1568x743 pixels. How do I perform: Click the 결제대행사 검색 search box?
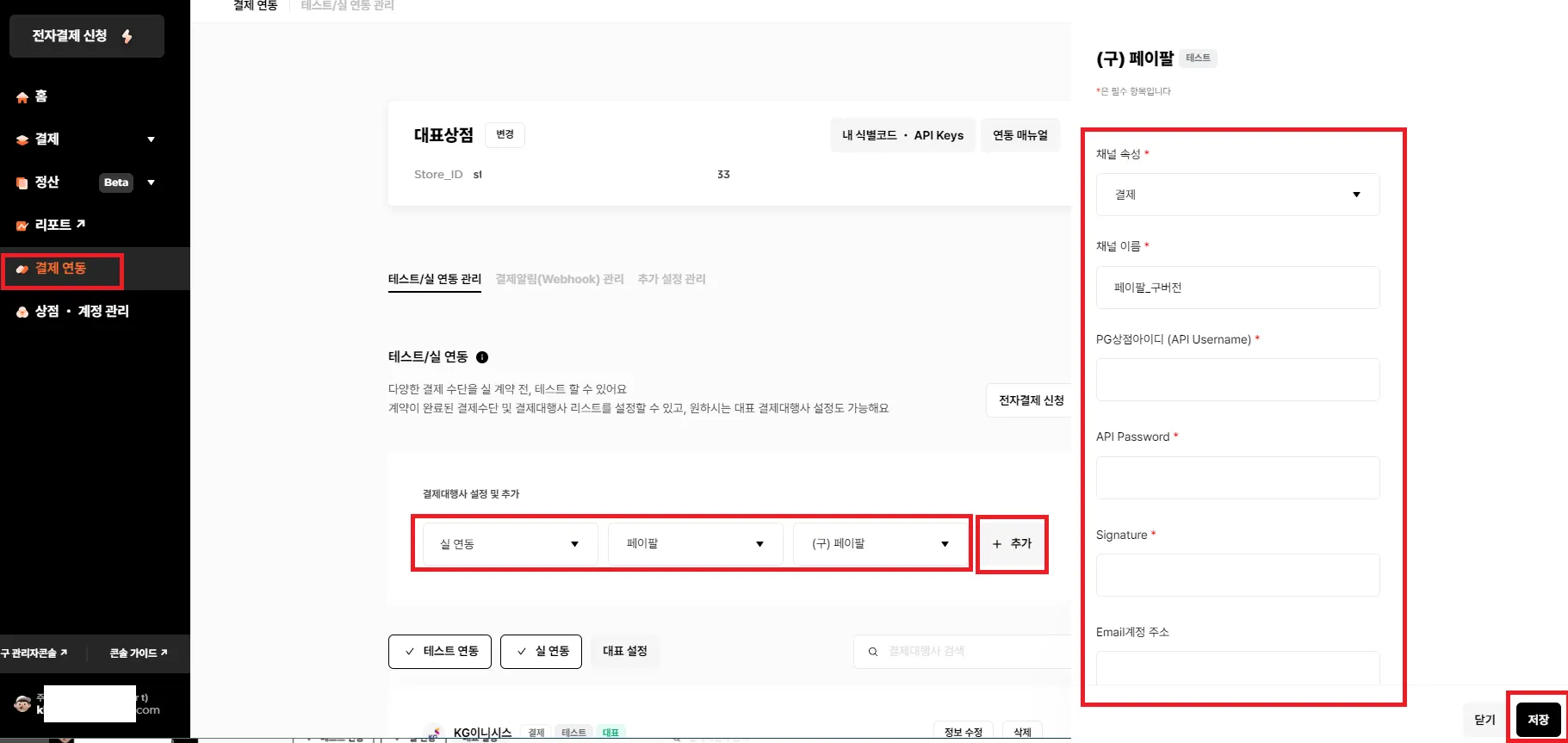click(963, 652)
